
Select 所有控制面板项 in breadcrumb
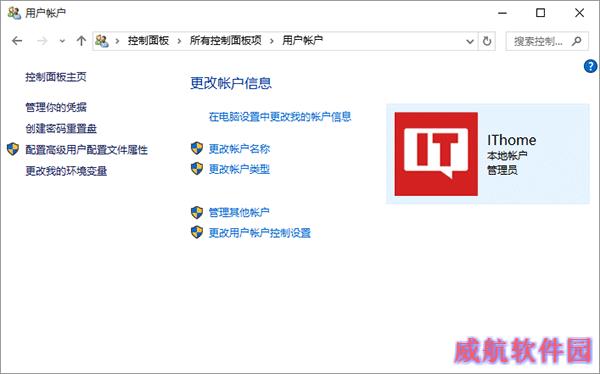click(x=225, y=40)
